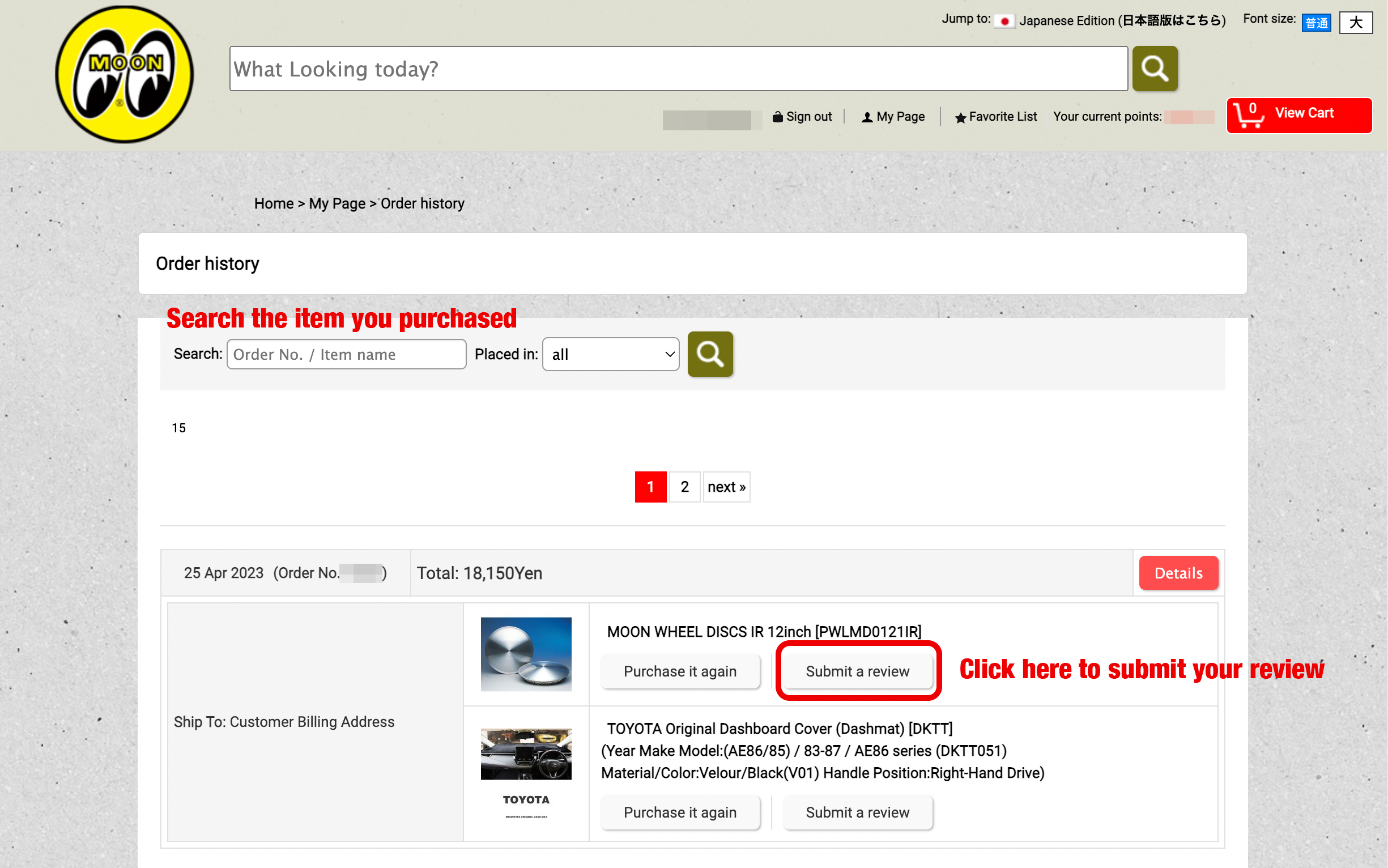
Task: Click the Order No. / Item name field
Action: click(346, 354)
